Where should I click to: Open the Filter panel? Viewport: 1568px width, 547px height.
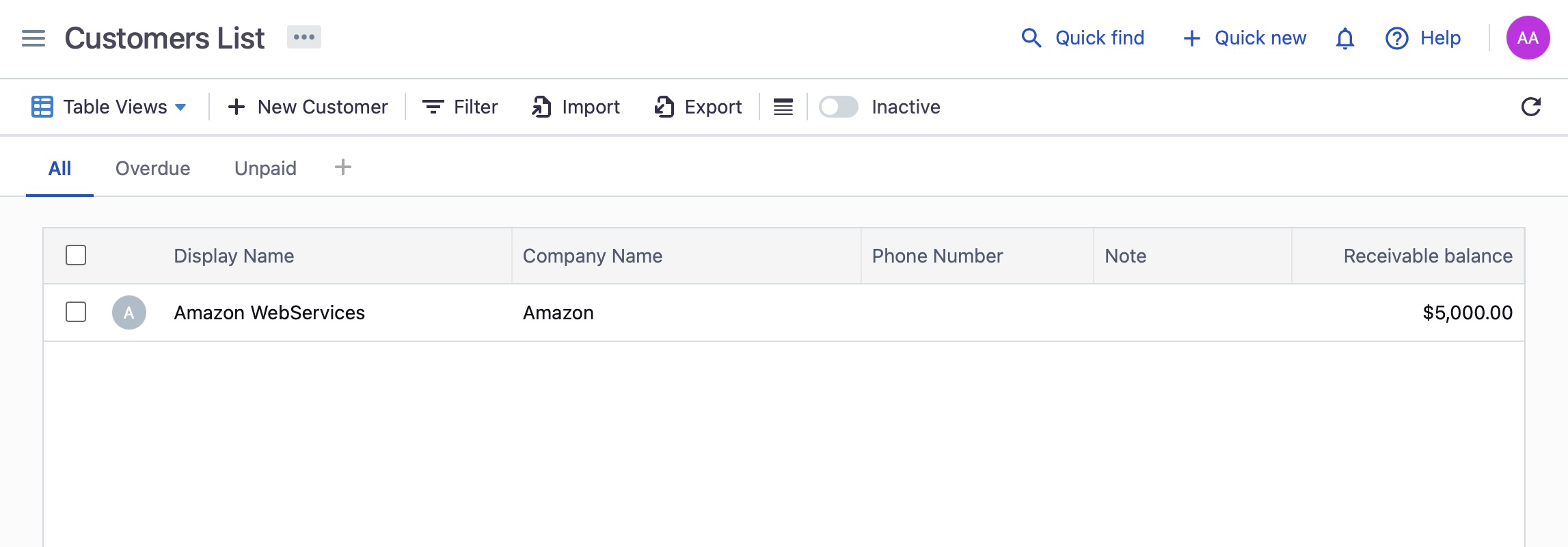point(461,107)
